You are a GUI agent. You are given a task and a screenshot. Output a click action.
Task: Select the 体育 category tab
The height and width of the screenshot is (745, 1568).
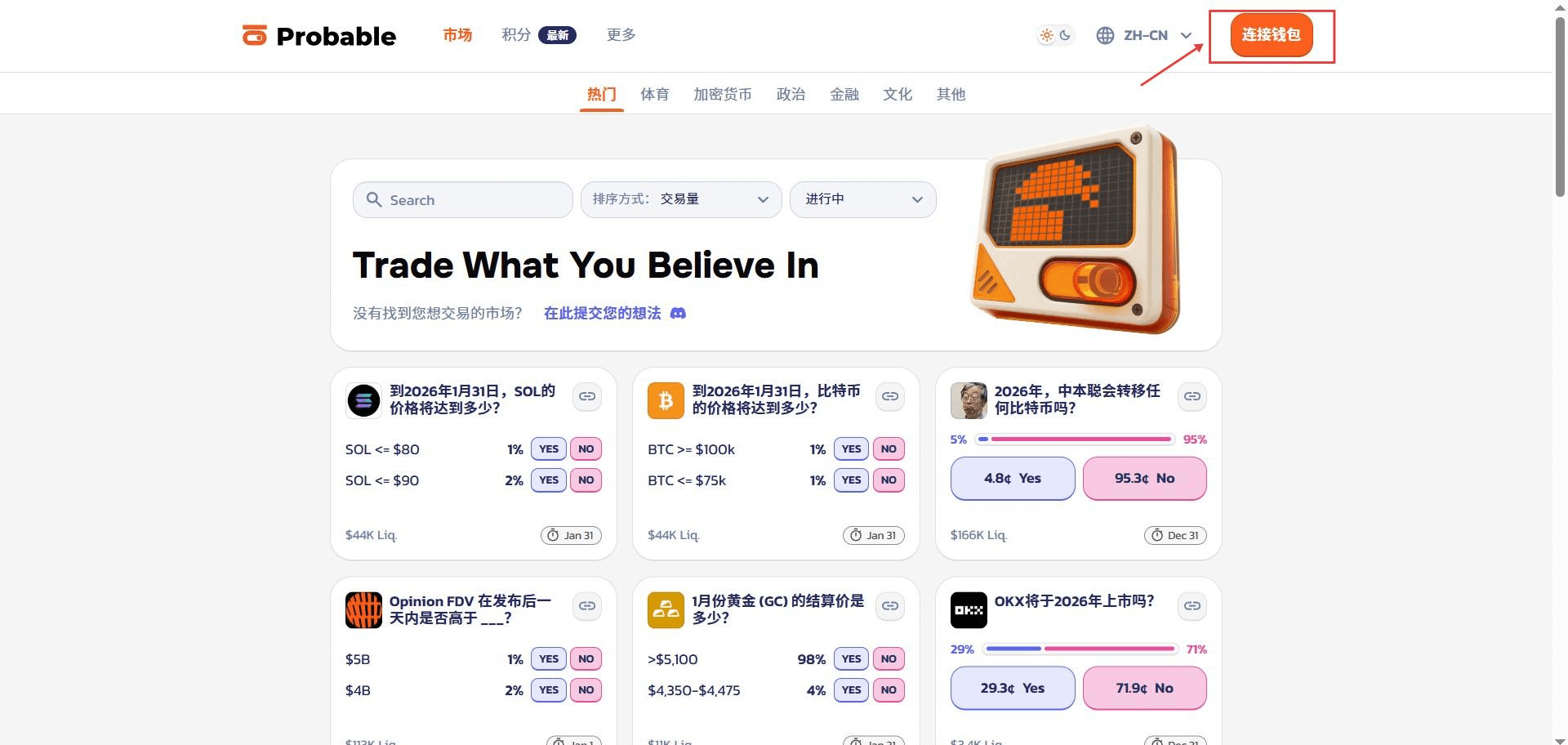pyautogui.click(x=655, y=94)
